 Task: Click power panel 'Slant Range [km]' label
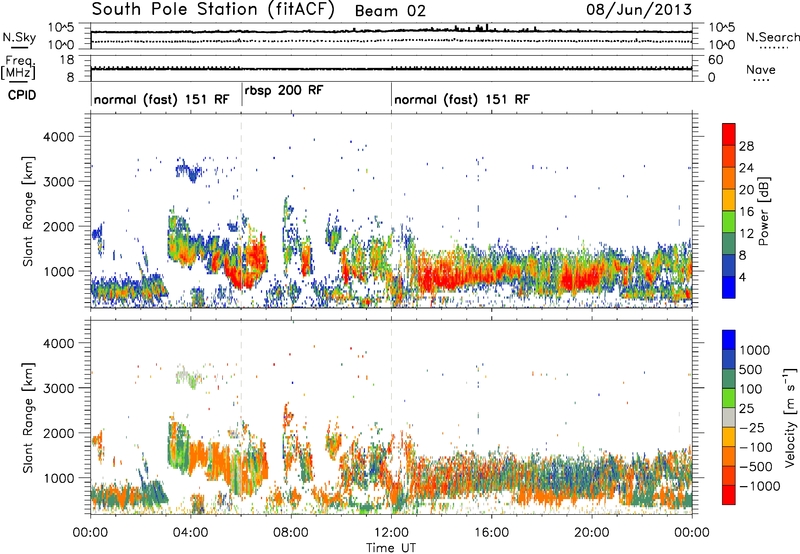tap(28, 211)
